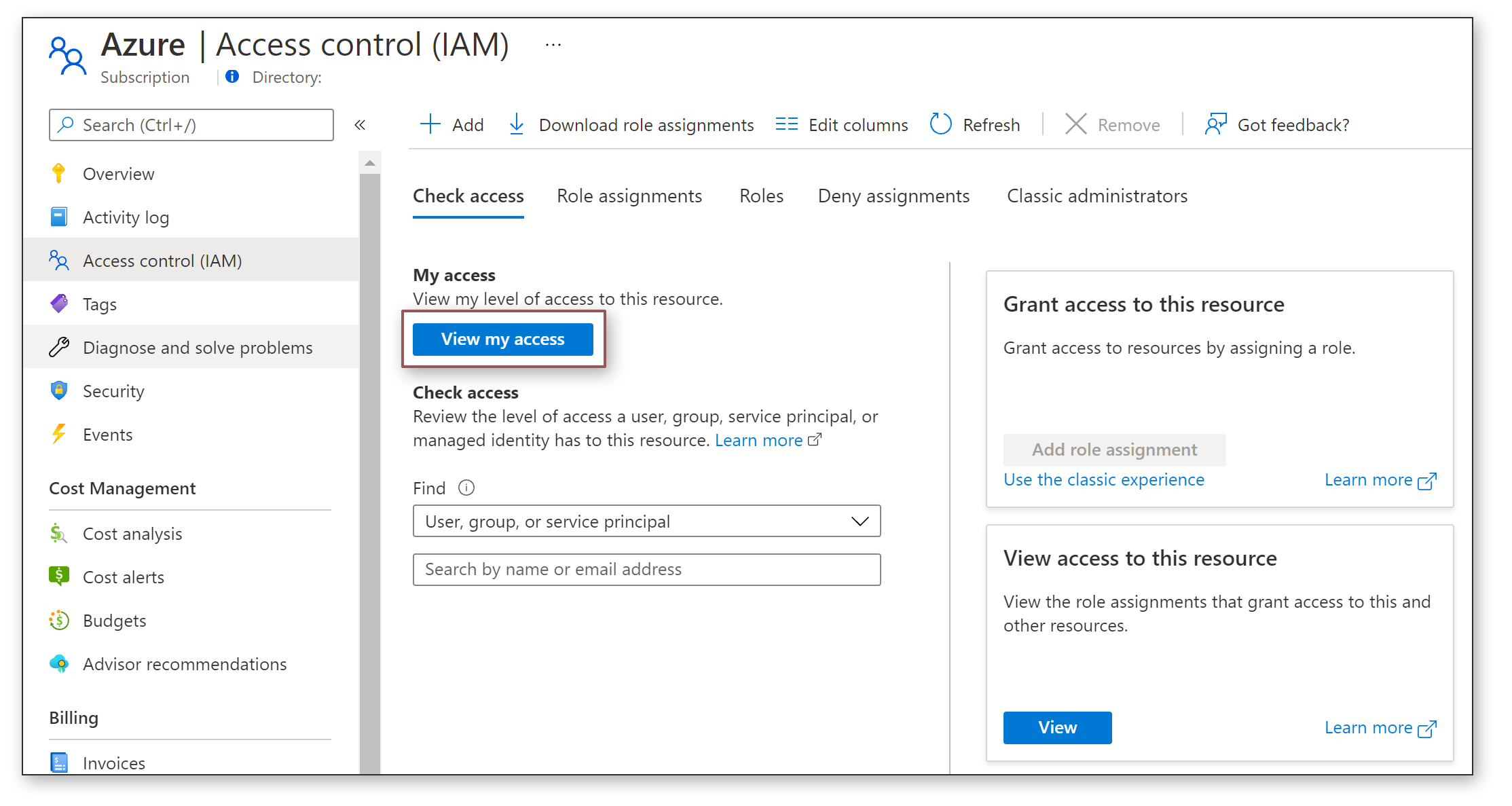The width and height of the screenshot is (1512, 806).
Task: Click Download role assignments arrow icon
Action: 517,124
